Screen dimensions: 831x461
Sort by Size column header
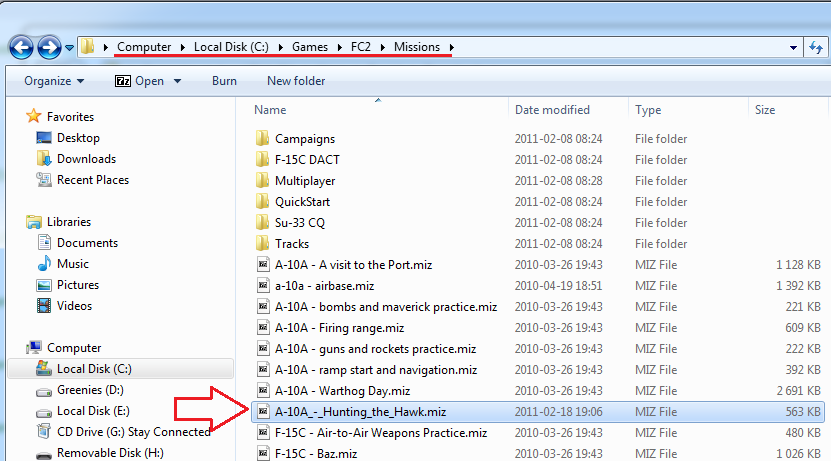[765, 110]
